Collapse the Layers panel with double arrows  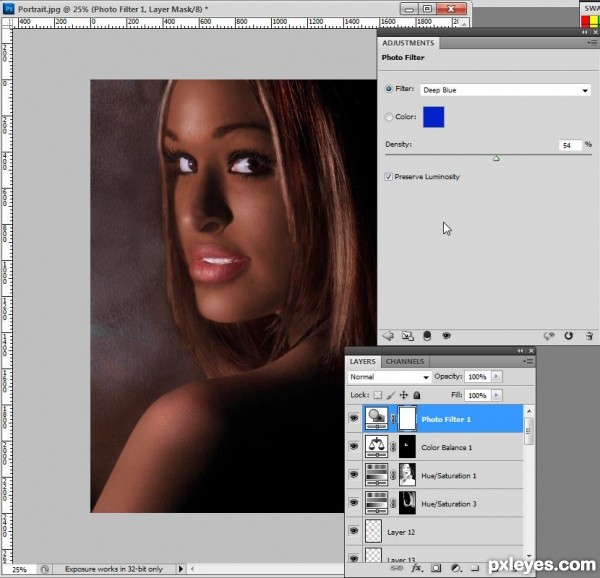(520, 351)
